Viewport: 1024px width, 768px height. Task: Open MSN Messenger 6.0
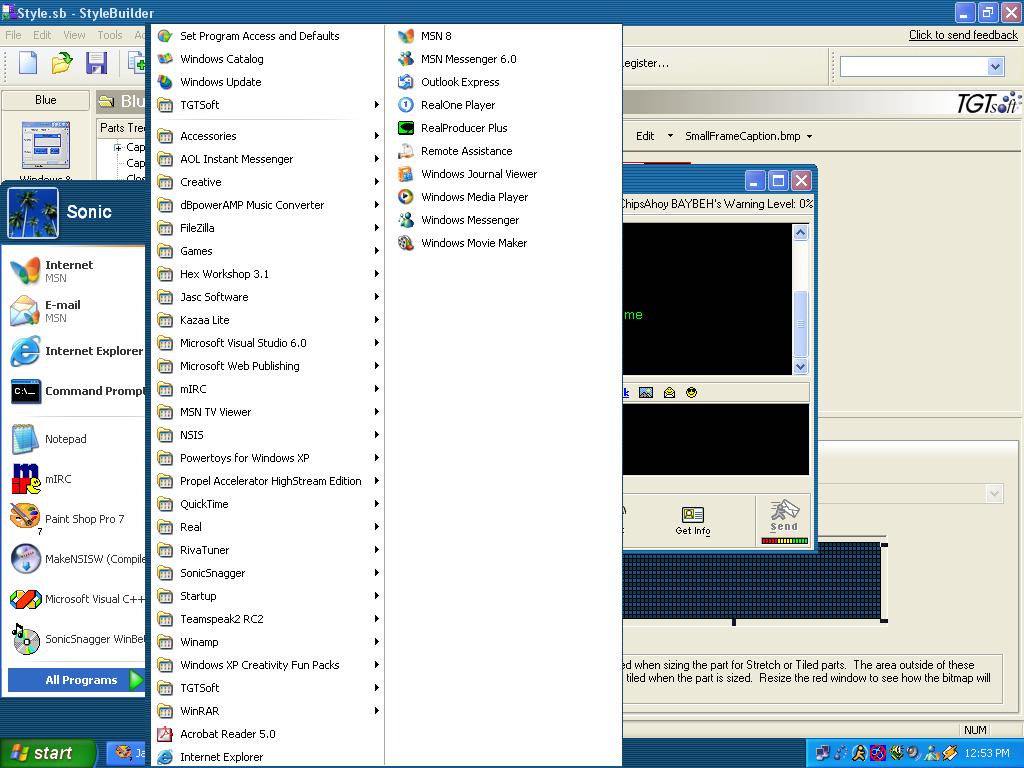point(468,59)
